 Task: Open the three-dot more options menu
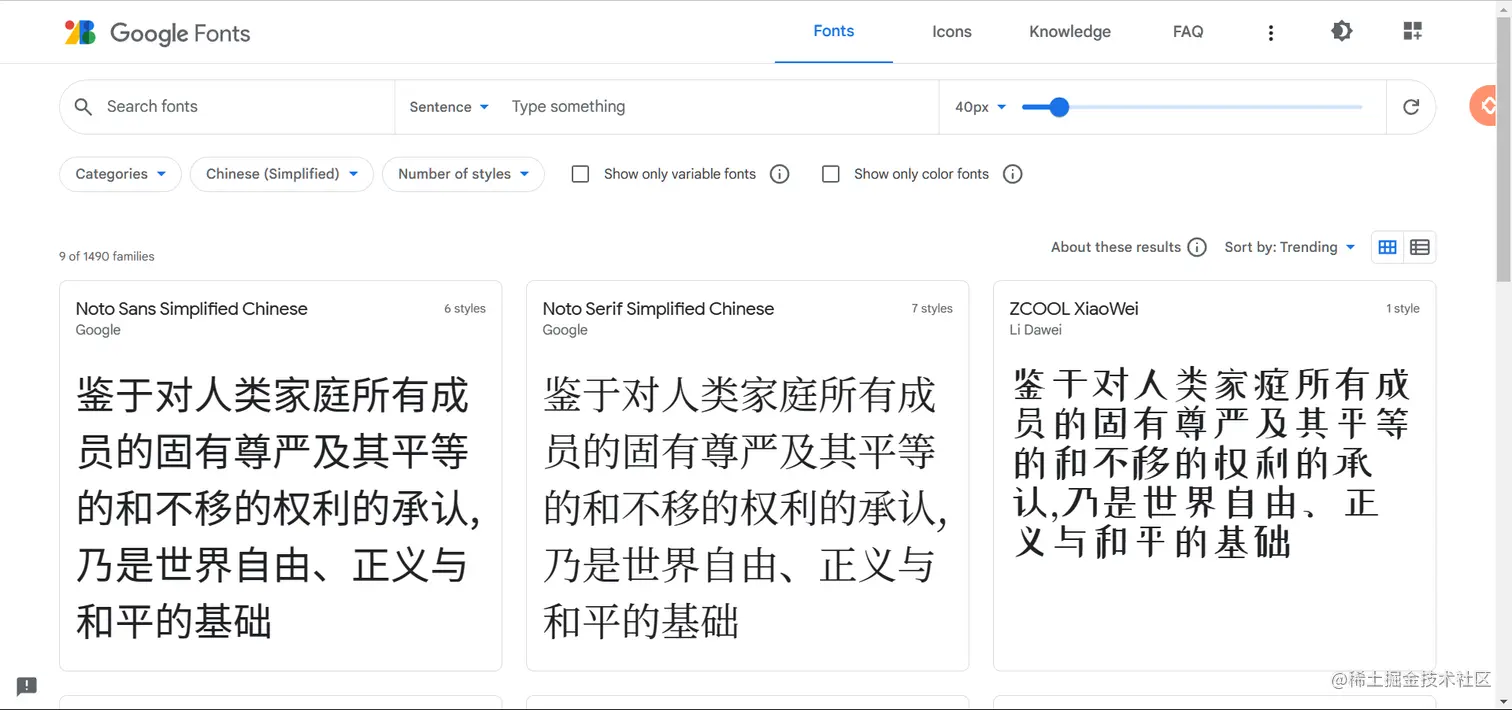[1271, 33]
